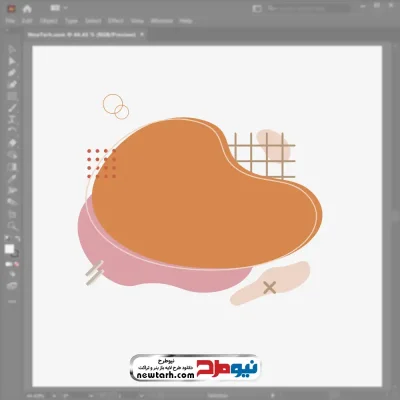
Task: Open the Window menu
Action: point(162,21)
